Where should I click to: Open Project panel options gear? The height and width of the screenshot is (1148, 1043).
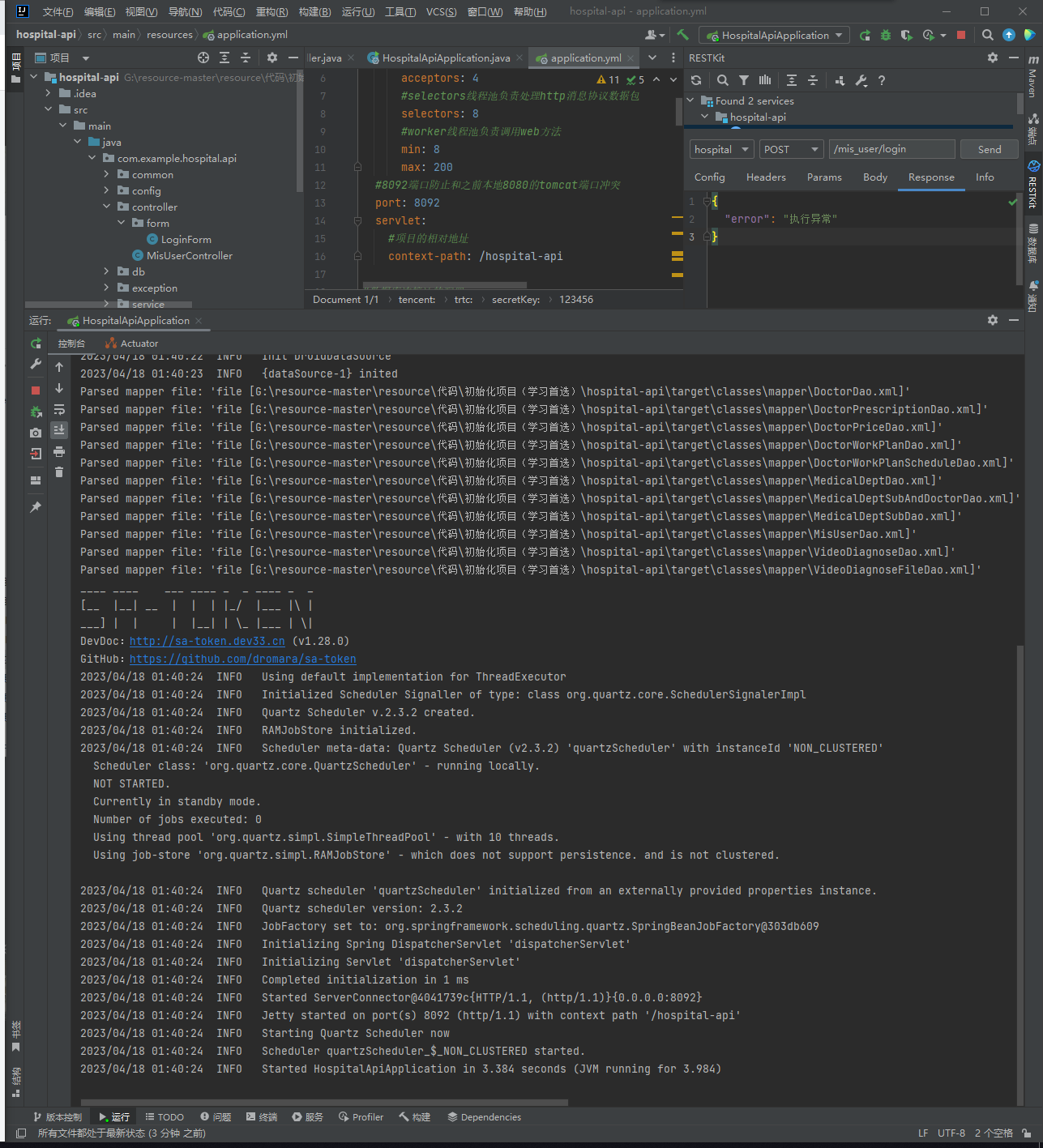pyautogui.click(x=272, y=58)
